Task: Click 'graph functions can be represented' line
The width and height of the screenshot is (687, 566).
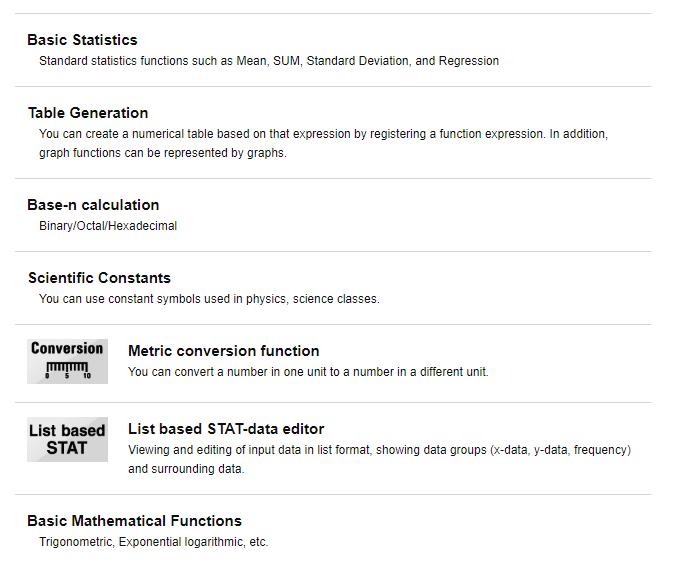Action: coord(163,153)
